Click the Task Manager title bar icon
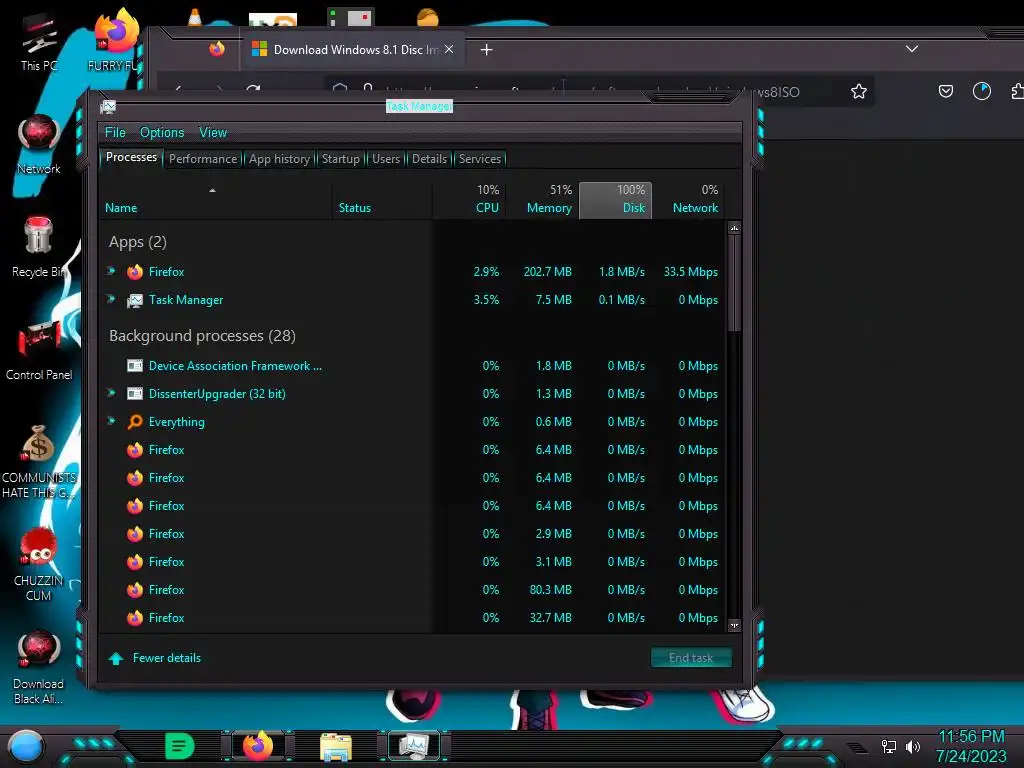The height and width of the screenshot is (768, 1024). (x=108, y=106)
